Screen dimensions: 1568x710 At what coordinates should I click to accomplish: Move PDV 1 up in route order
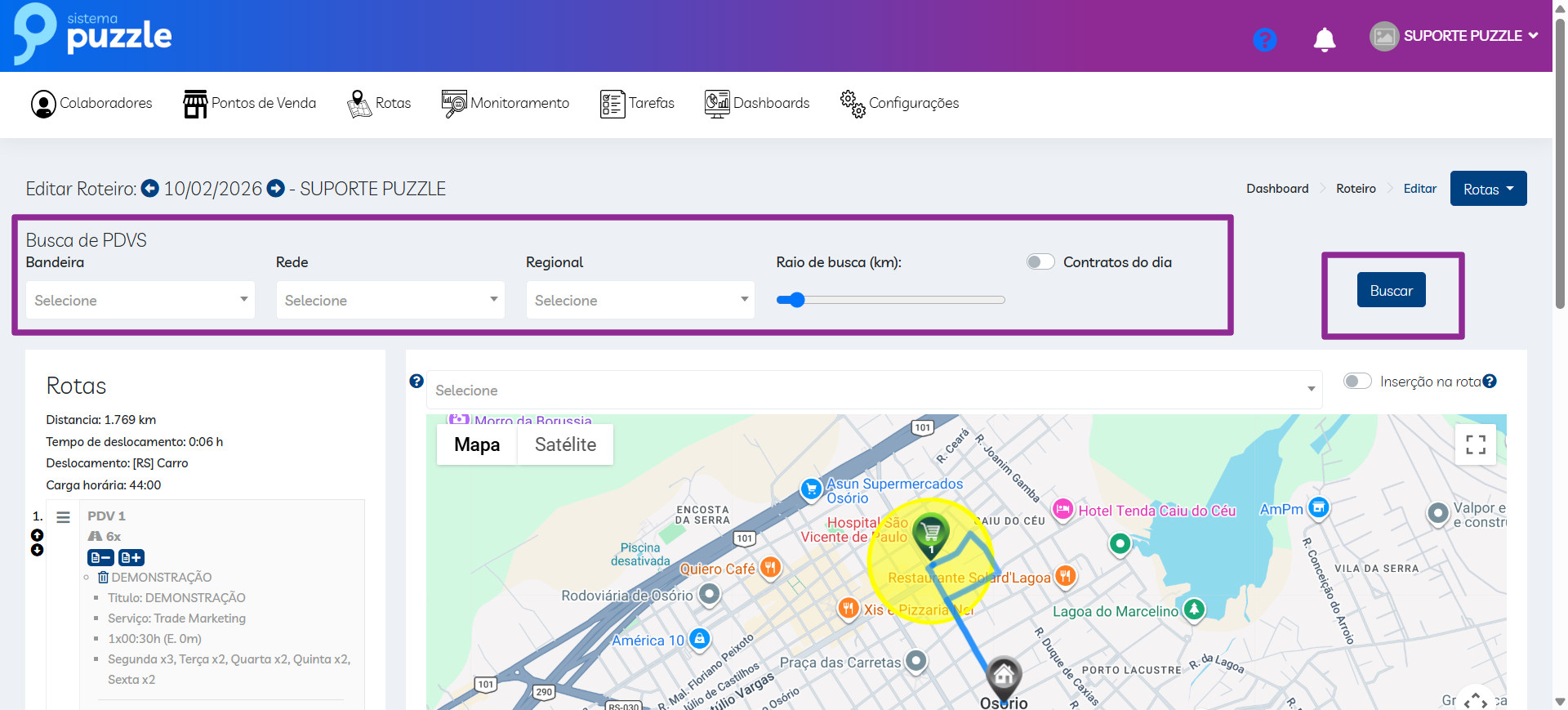click(x=37, y=535)
